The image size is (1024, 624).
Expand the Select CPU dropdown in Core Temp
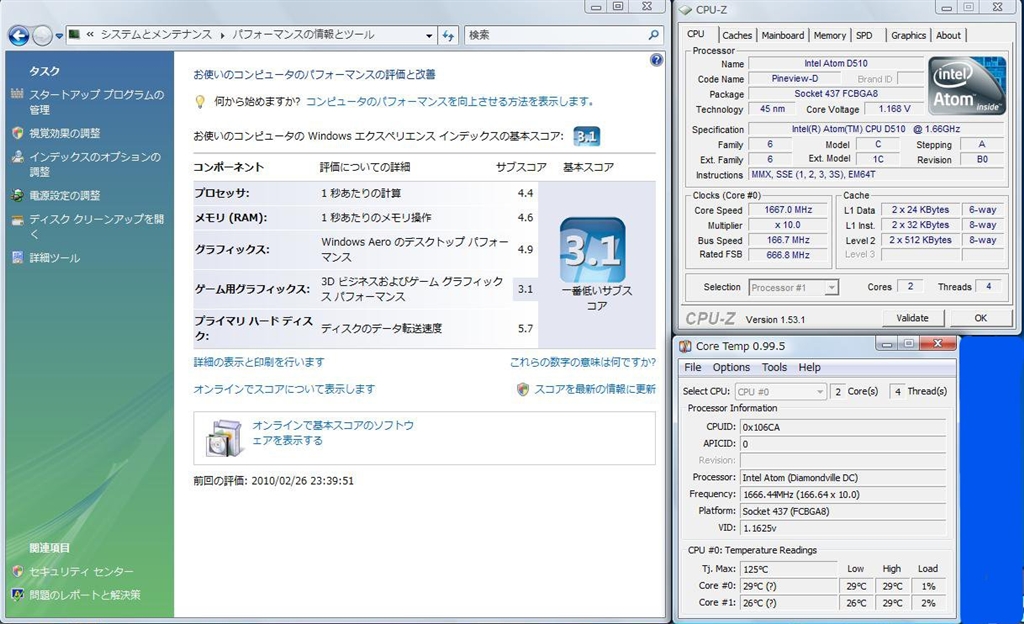[x=780, y=392]
